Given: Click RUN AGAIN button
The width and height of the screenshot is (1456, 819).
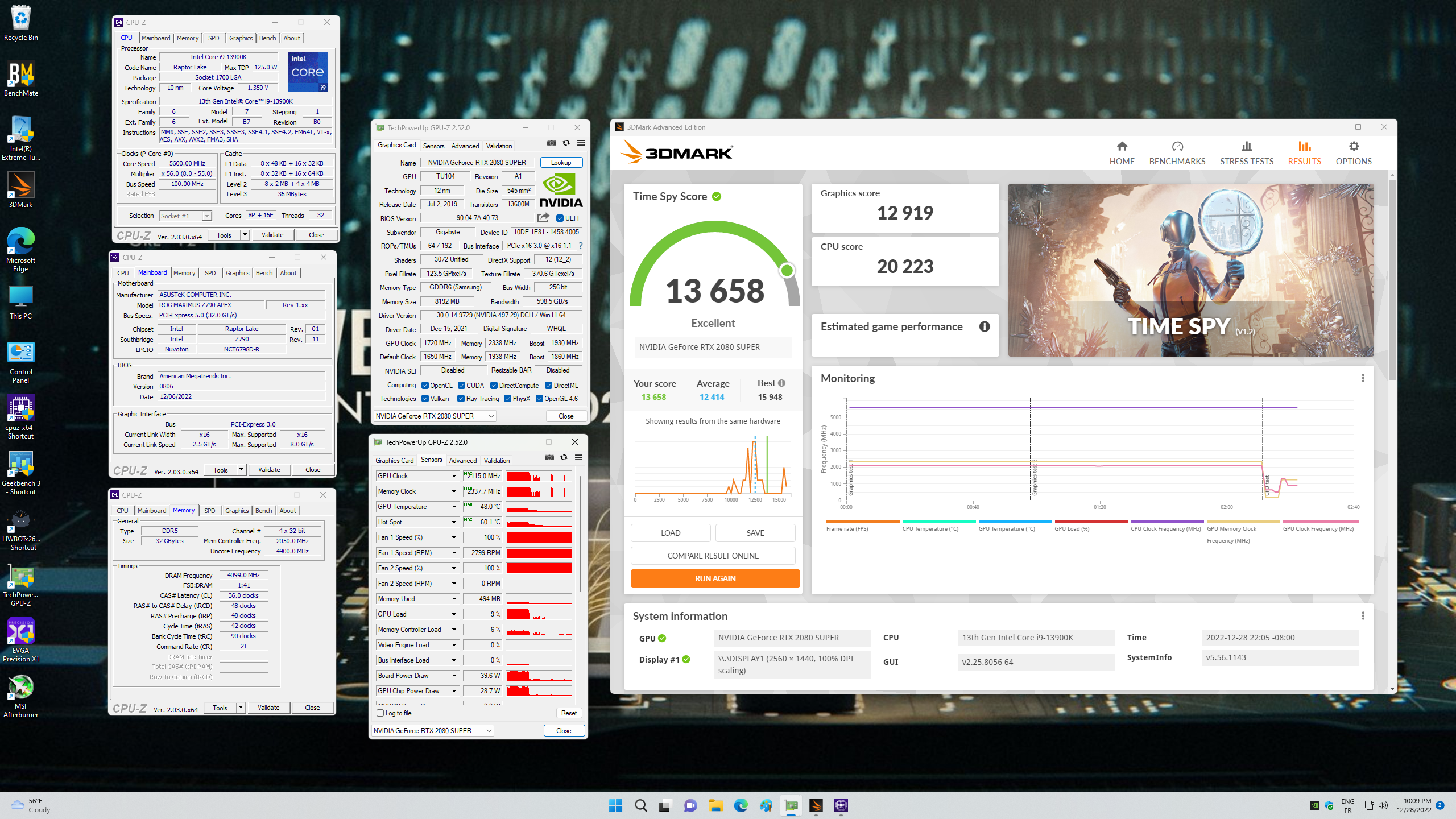Looking at the screenshot, I should (715, 578).
